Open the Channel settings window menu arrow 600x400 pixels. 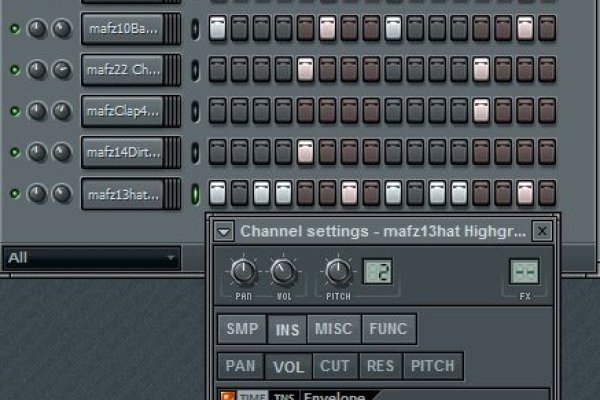225,232
